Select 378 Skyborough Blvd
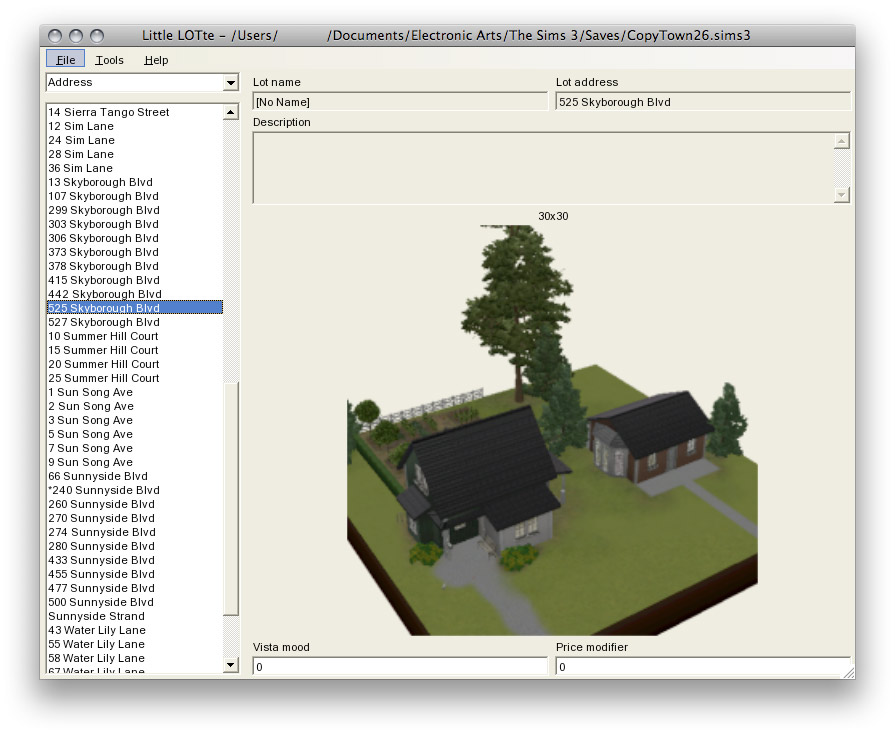Image resolution: width=895 pixels, height=734 pixels. (x=135, y=266)
